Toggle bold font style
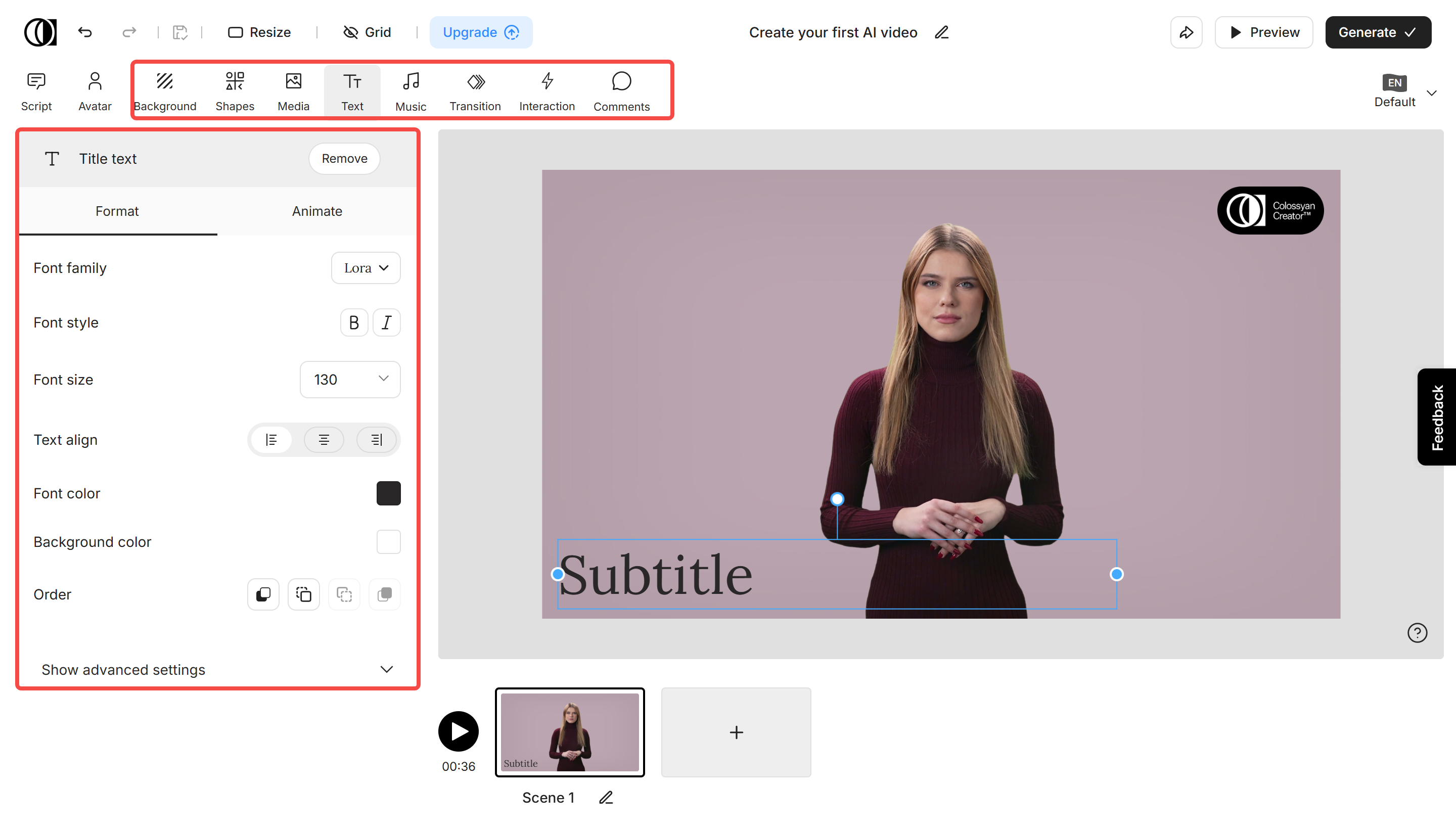 [354, 322]
